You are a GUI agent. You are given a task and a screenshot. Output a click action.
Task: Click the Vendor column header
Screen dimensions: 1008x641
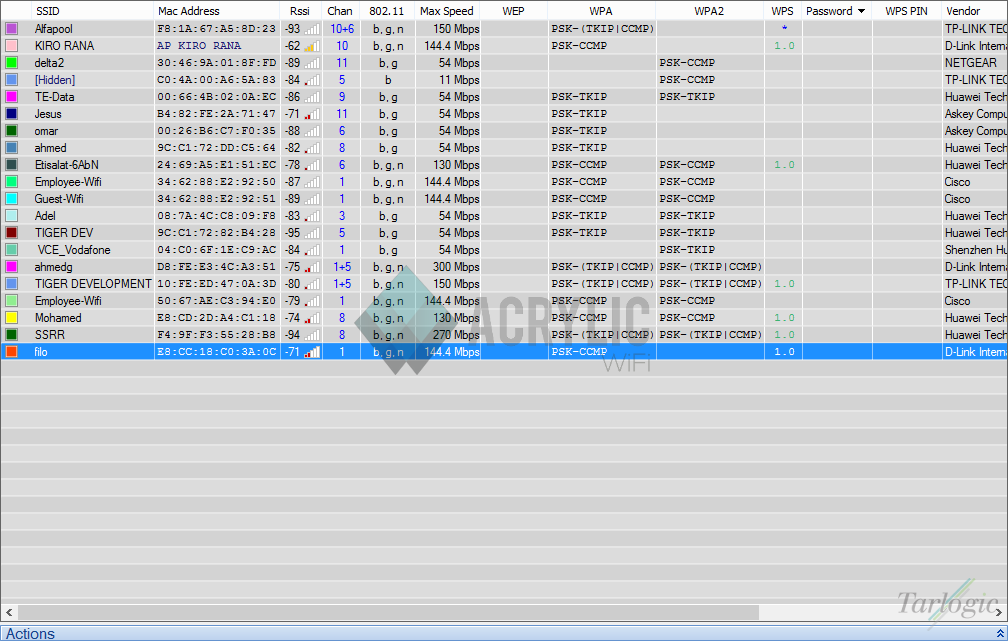tap(974, 11)
